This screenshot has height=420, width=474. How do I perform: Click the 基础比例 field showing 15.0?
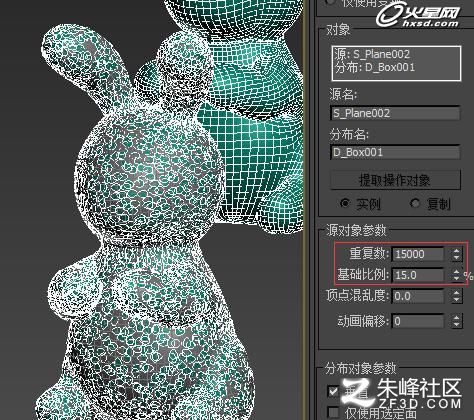pos(418,275)
